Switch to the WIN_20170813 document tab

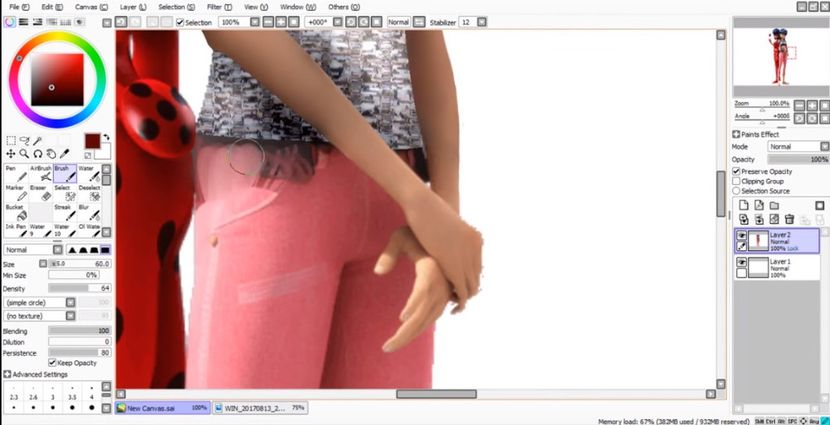(260, 408)
